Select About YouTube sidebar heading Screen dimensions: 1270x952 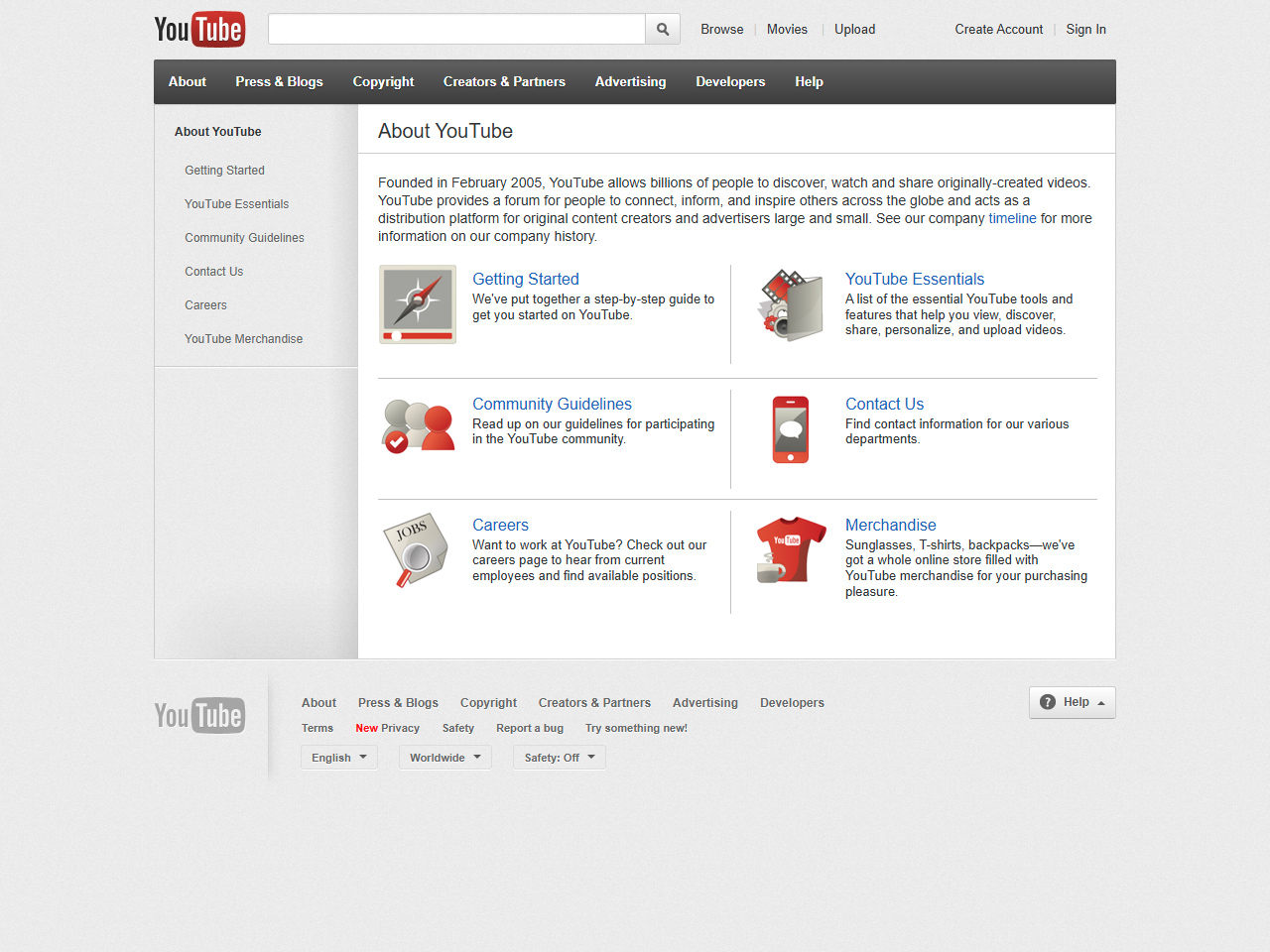218,132
